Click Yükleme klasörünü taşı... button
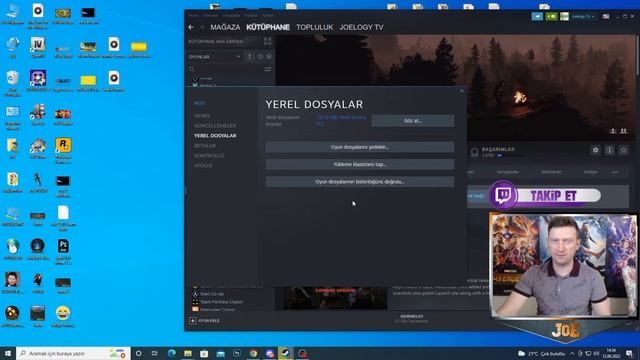640x360 pixels. point(360,164)
